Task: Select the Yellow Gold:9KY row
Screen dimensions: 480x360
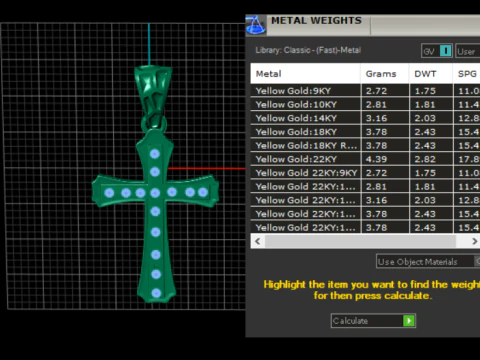Action: click(x=365, y=91)
